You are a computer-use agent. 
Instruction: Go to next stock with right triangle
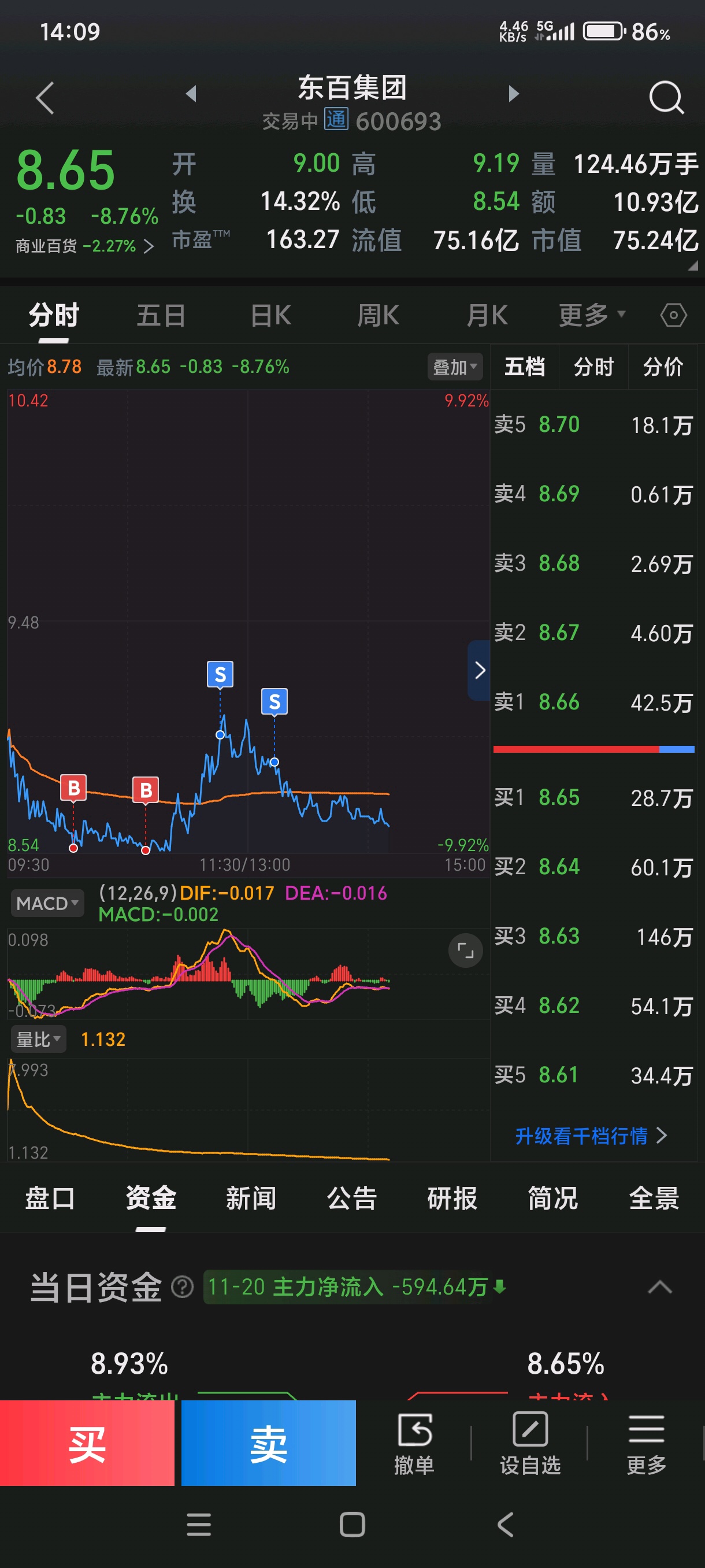tap(514, 93)
